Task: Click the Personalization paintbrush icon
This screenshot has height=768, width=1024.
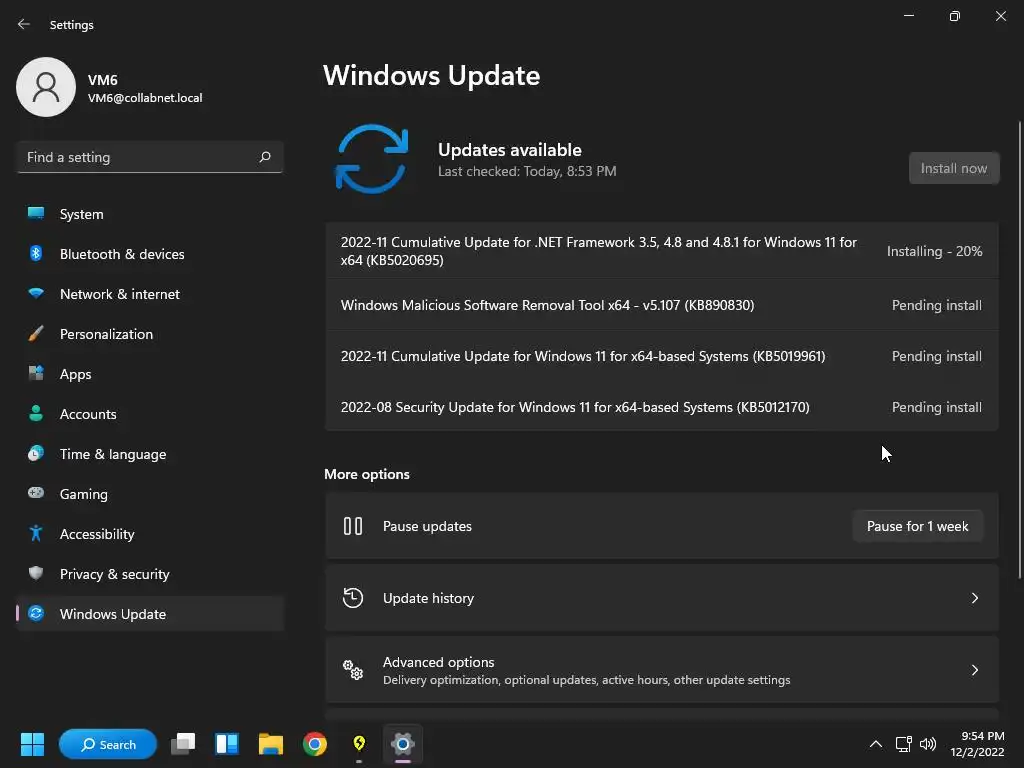Action: (36, 334)
